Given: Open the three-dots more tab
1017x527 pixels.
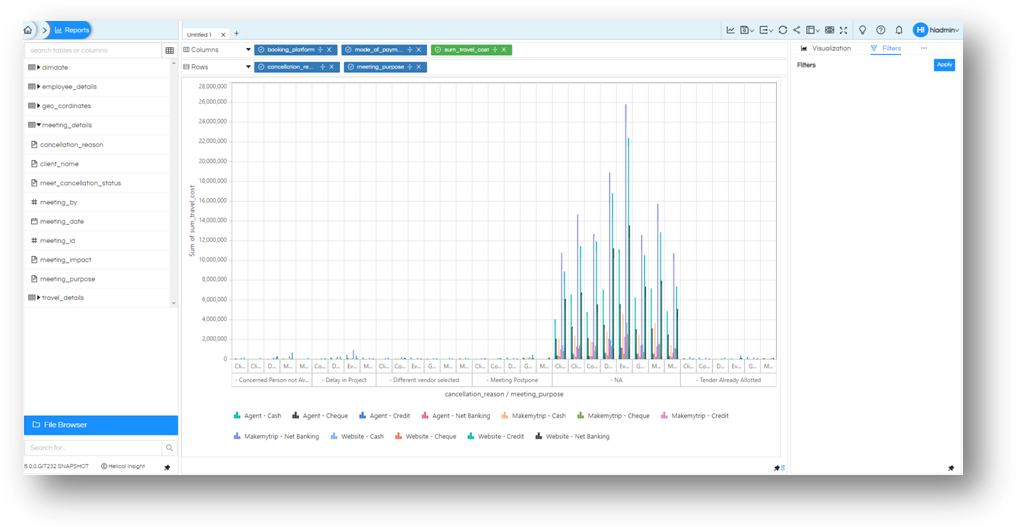Looking at the screenshot, I should 924,48.
